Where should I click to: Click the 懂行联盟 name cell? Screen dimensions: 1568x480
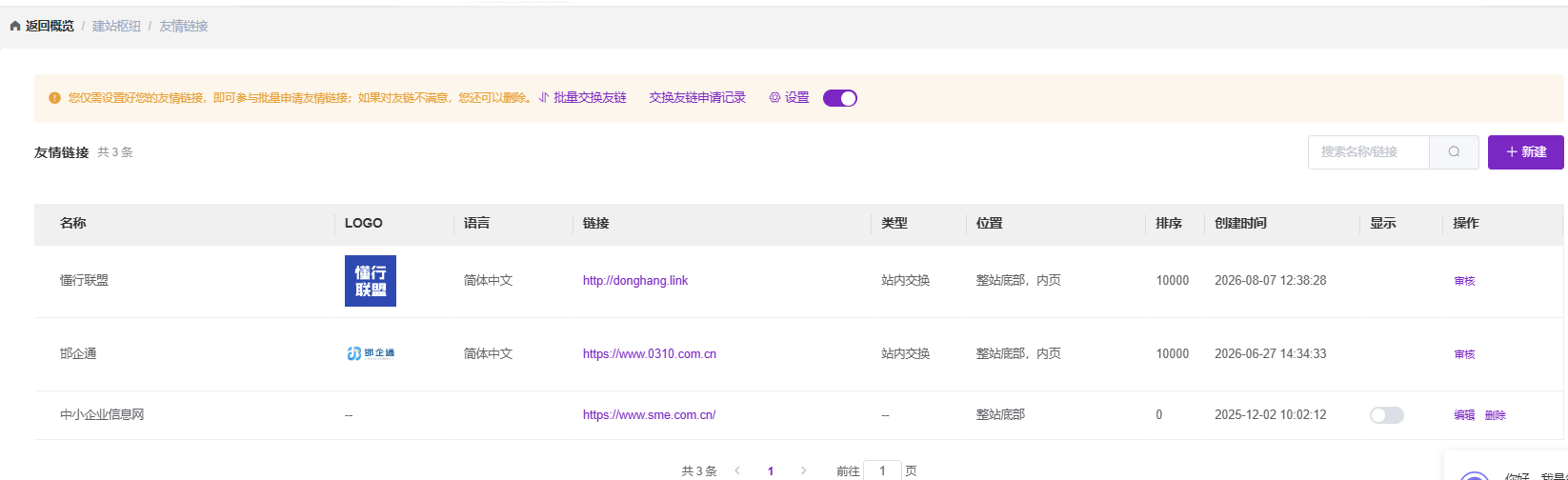tap(84, 281)
